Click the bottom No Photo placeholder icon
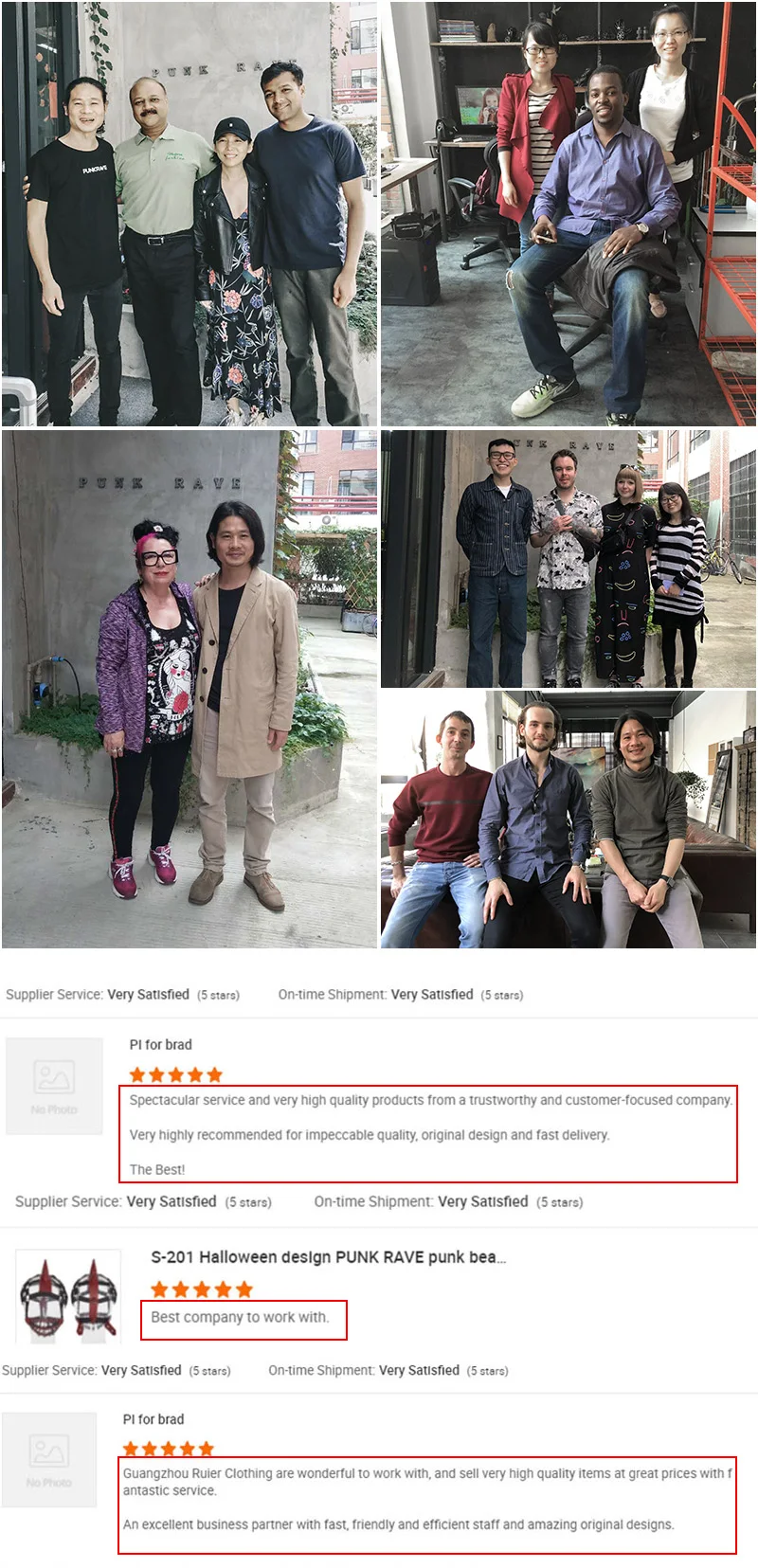This screenshot has height=1568, width=758. pos(49,1460)
